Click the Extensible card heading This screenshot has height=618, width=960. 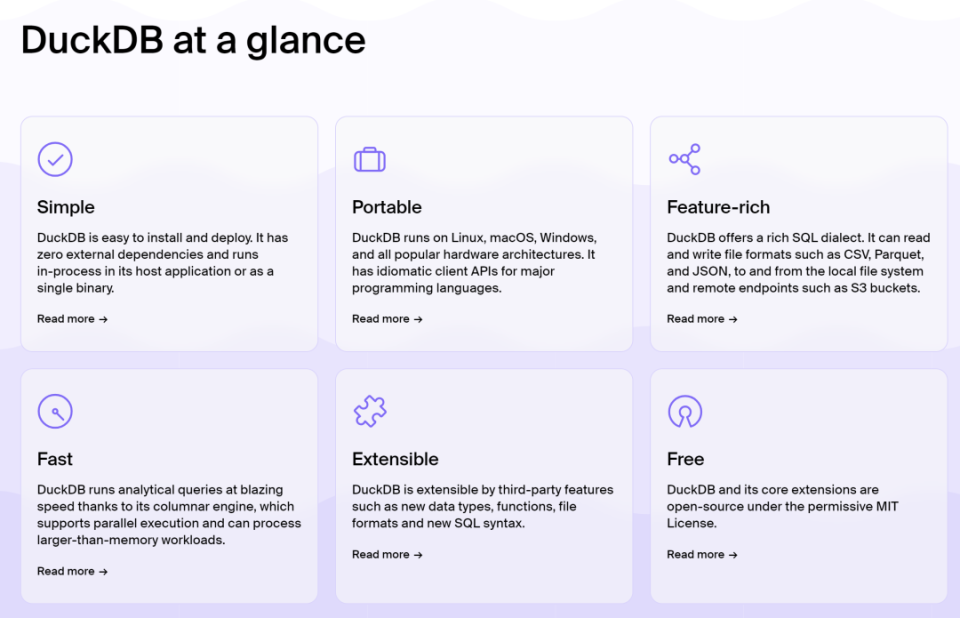point(395,459)
